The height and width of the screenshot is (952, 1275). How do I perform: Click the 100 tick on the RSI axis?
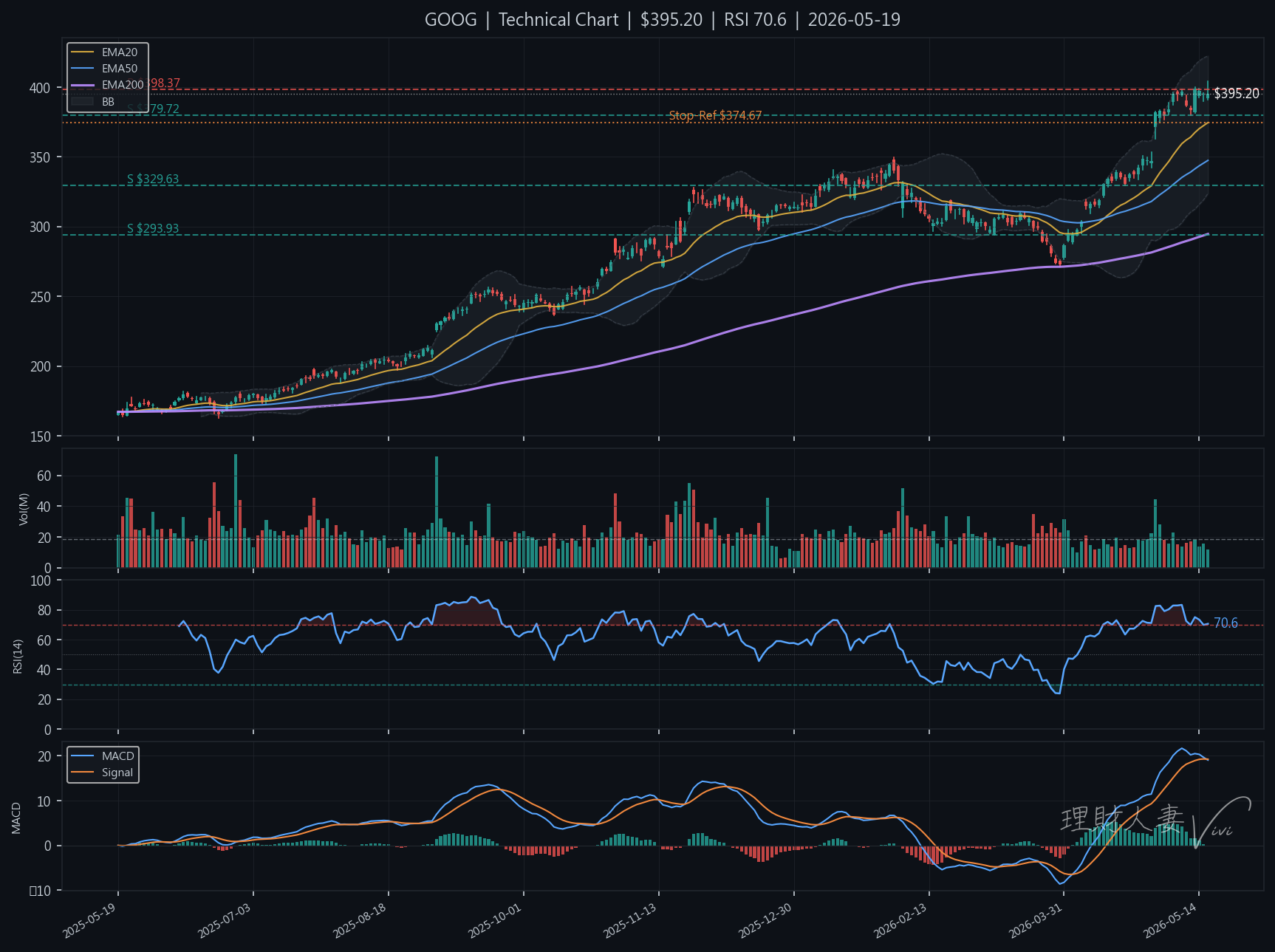[41, 581]
